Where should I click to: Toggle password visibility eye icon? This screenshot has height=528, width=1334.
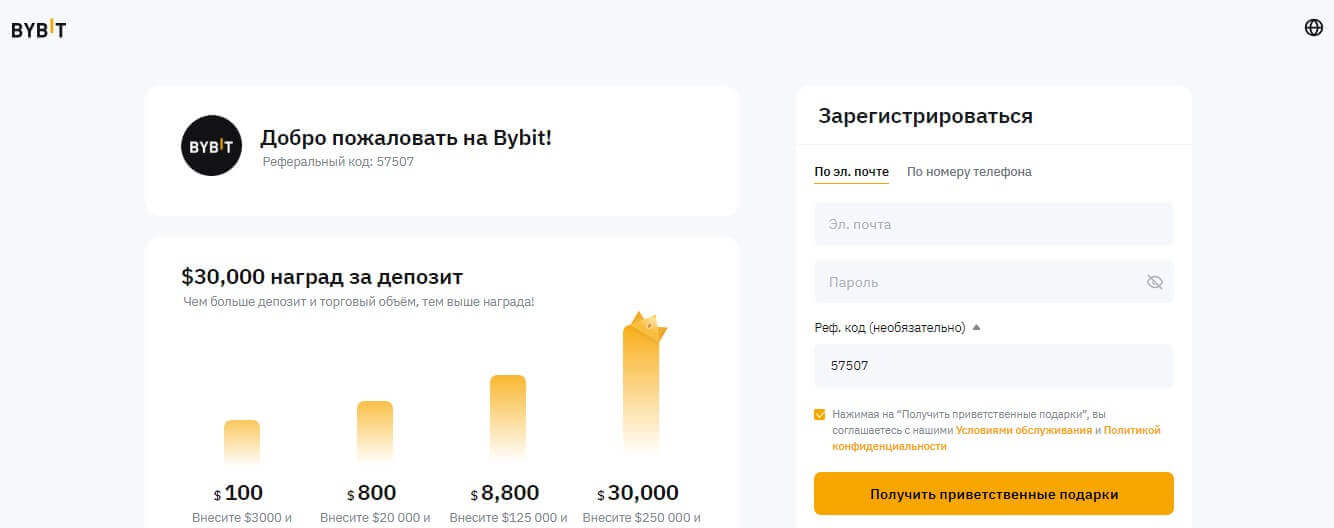click(x=1155, y=282)
